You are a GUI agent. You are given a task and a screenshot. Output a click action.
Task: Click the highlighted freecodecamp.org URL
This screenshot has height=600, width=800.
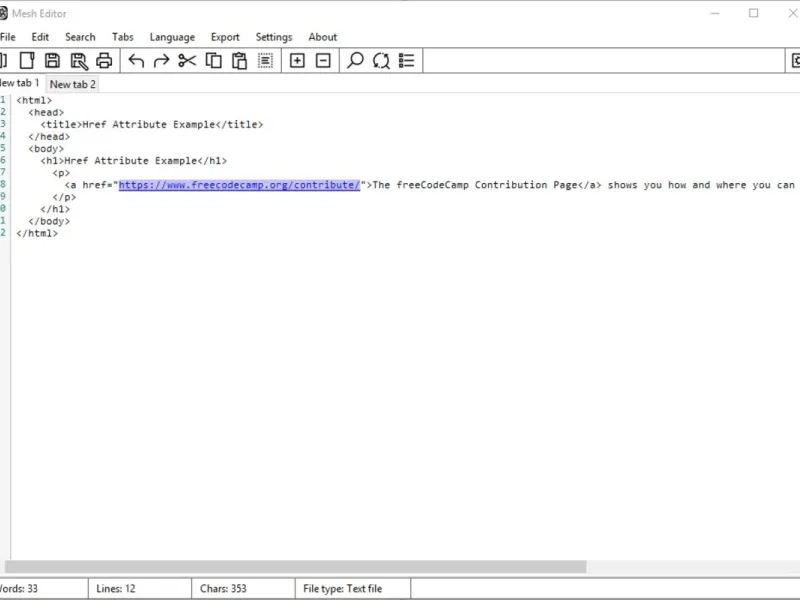tap(239, 185)
